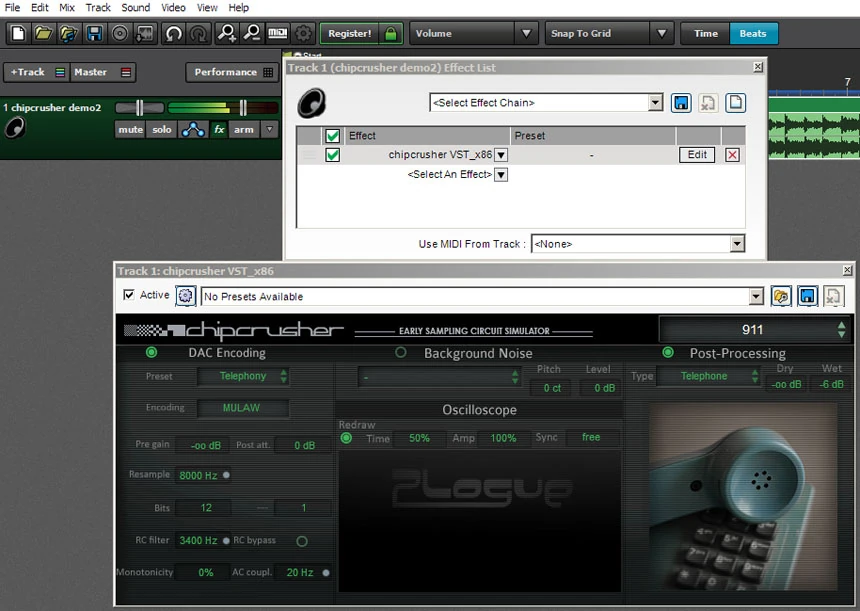This screenshot has width=860, height=611.
Task: Click the new effect chain page icon
Action: click(x=735, y=103)
